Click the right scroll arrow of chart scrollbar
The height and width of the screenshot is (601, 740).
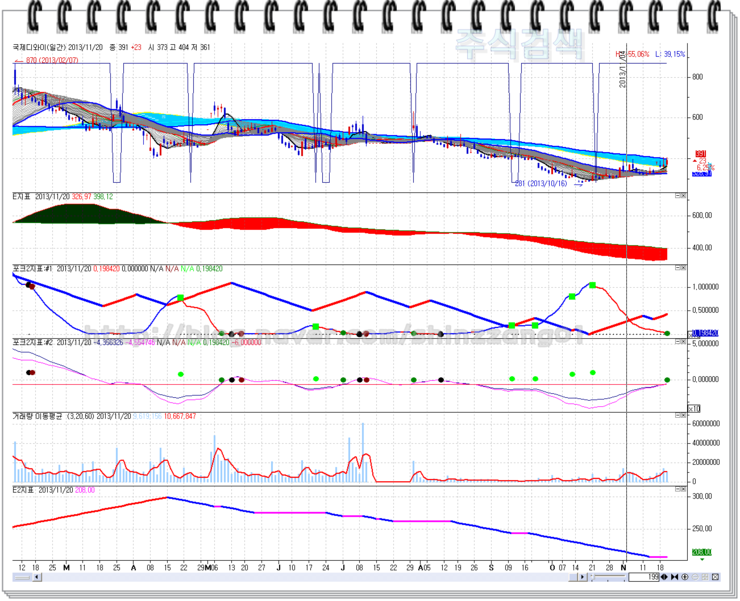(583, 577)
